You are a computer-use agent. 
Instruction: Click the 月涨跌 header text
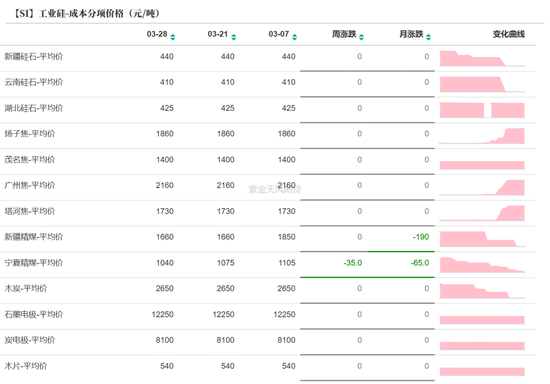point(411,34)
